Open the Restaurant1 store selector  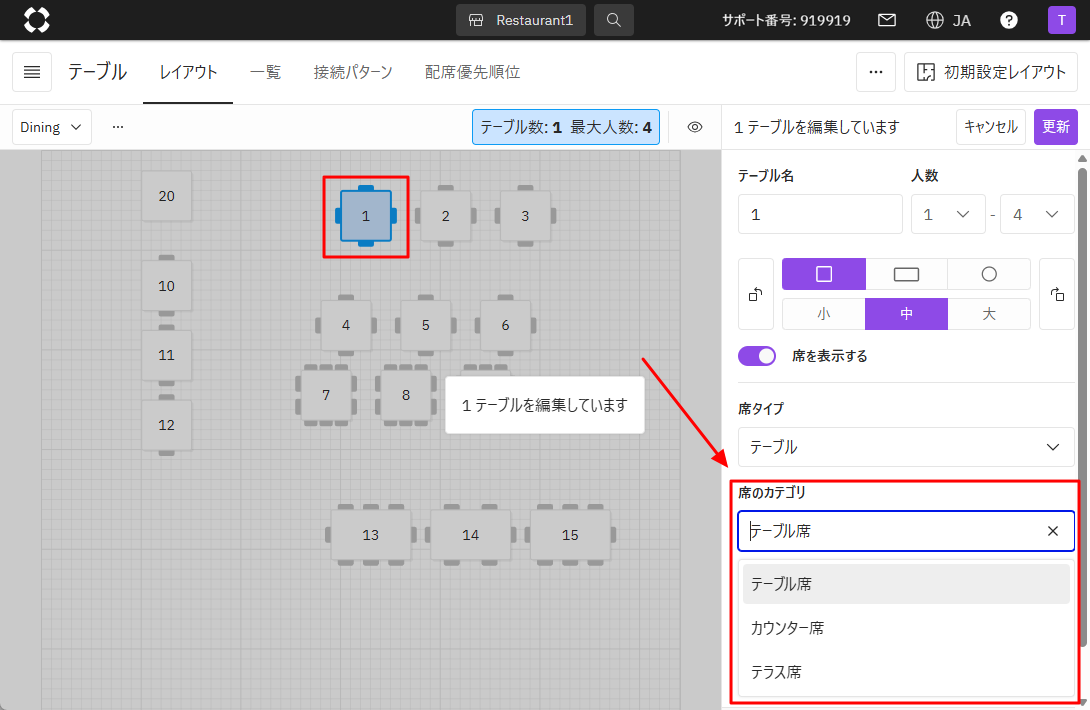pos(521,20)
